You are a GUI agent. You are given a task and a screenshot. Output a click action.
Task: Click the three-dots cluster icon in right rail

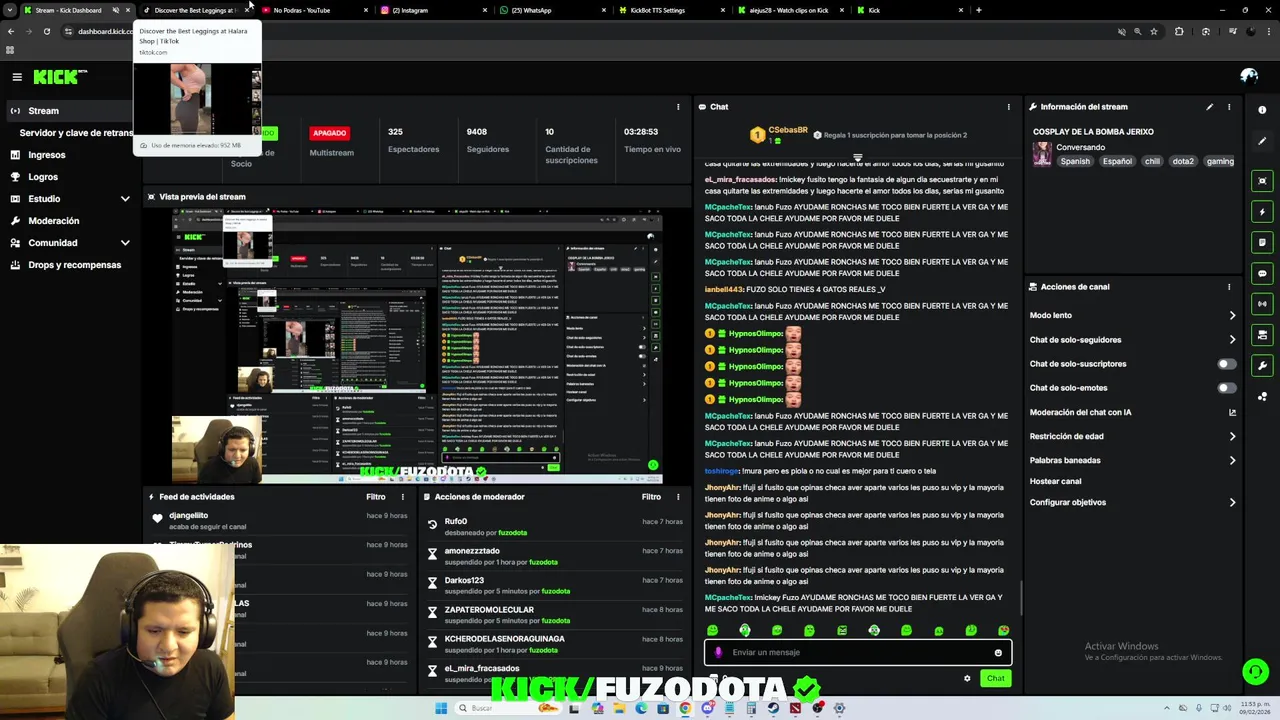click(1262, 397)
